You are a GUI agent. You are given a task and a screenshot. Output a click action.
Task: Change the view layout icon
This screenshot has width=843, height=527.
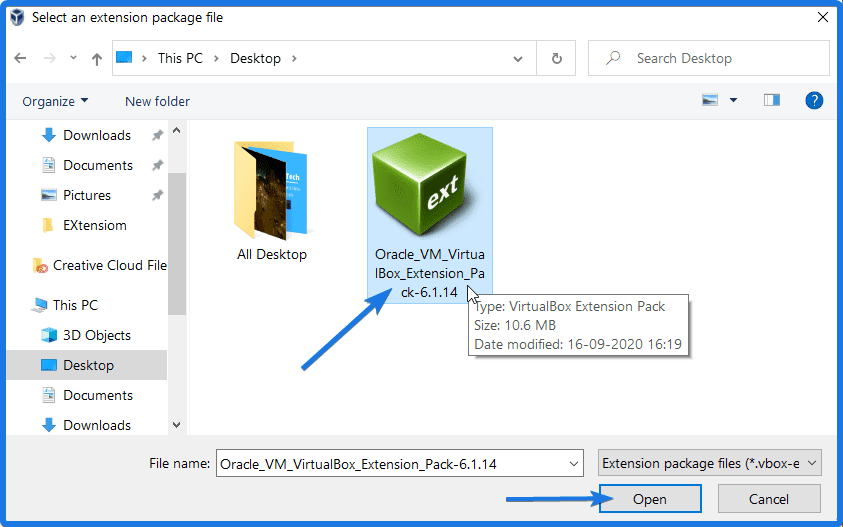pyautogui.click(x=710, y=100)
